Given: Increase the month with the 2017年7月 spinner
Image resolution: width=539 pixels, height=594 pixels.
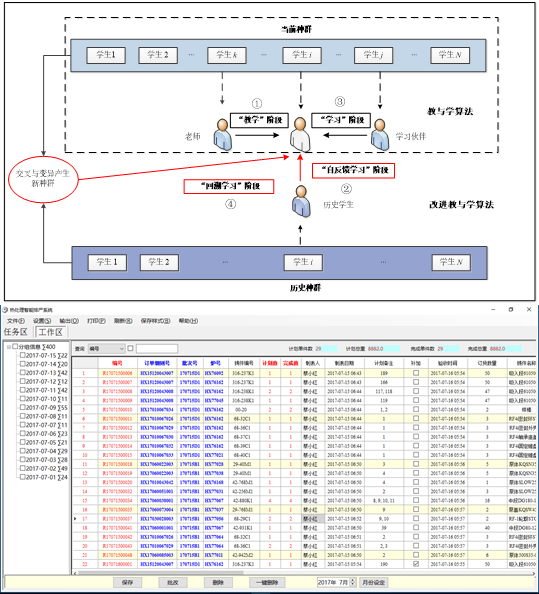Looking at the screenshot, I should tap(353, 580).
